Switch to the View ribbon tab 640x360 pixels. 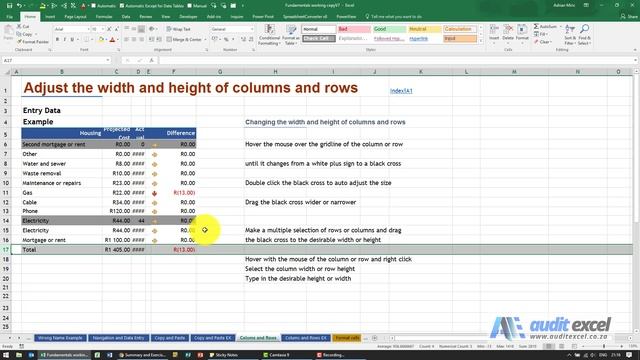pos(165,17)
